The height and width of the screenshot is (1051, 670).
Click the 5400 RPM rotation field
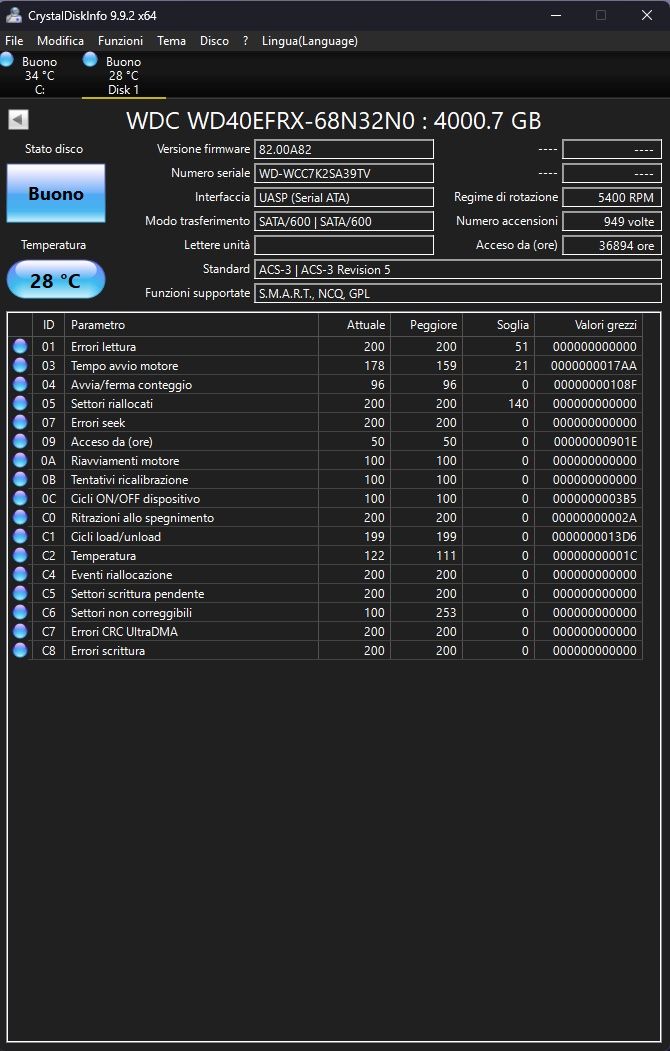pos(612,198)
